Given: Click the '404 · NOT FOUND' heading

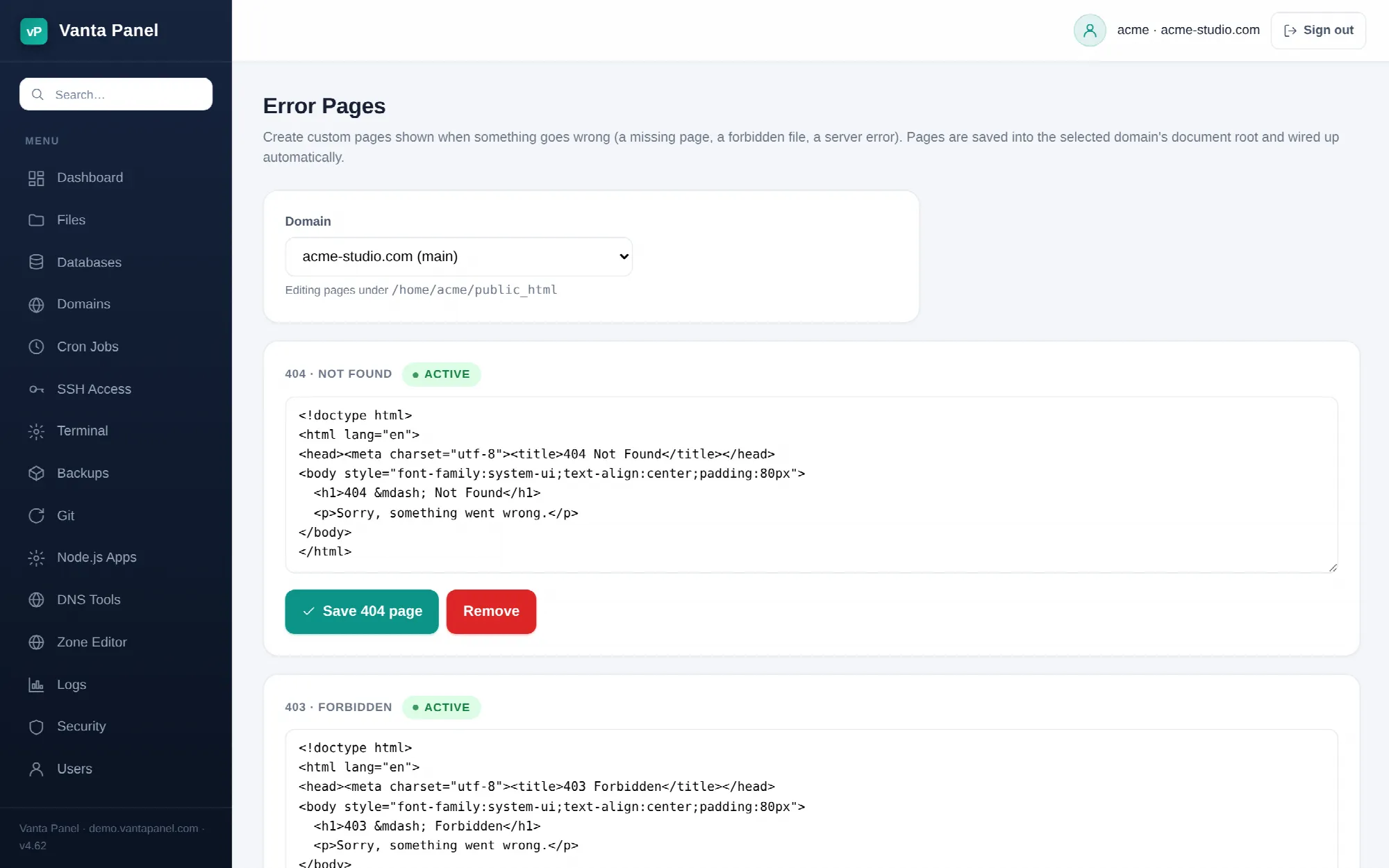Looking at the screenshot, I should [338, 374].
